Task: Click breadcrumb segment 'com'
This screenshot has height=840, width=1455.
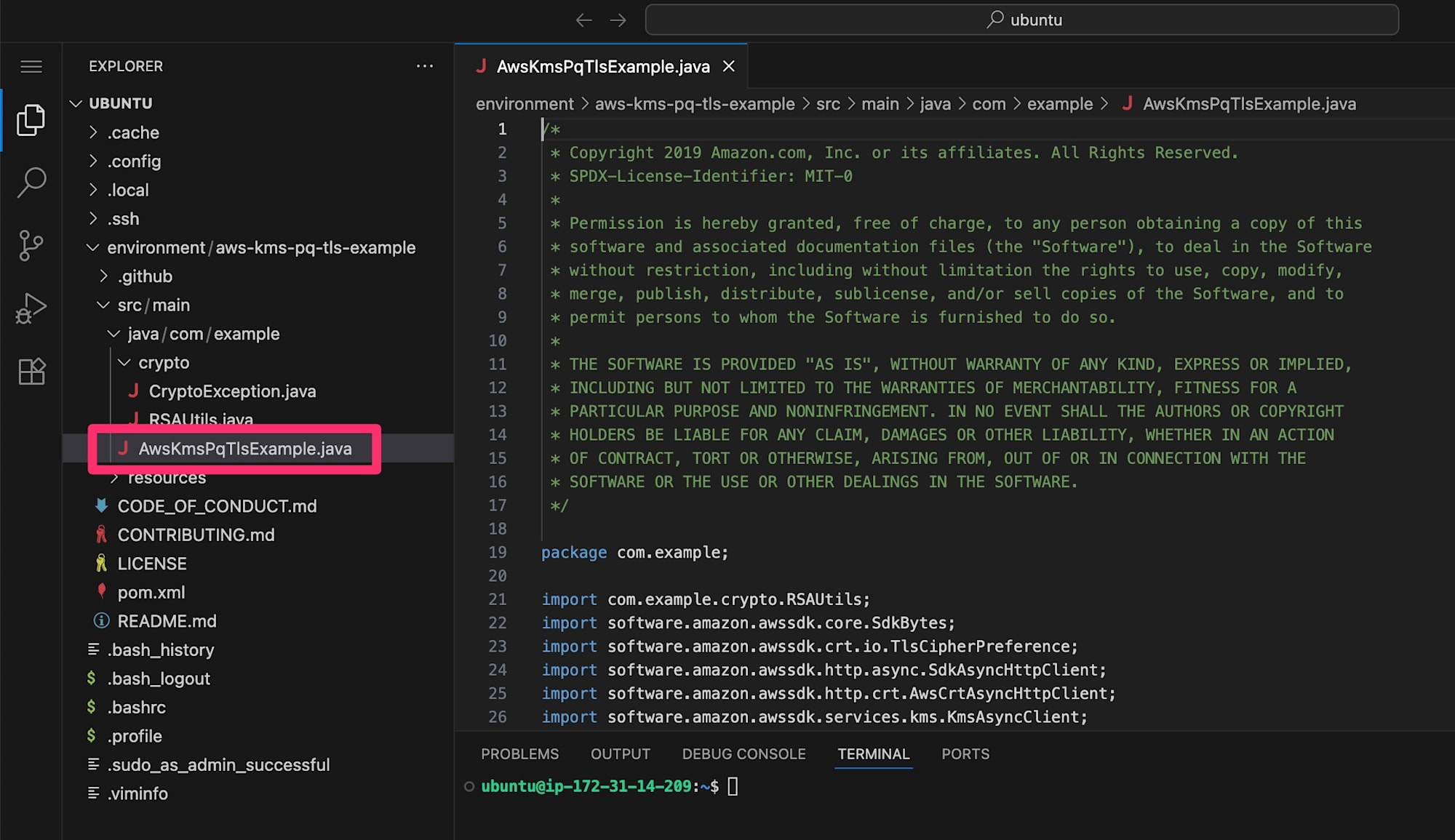Action: [x=989, y=104]
